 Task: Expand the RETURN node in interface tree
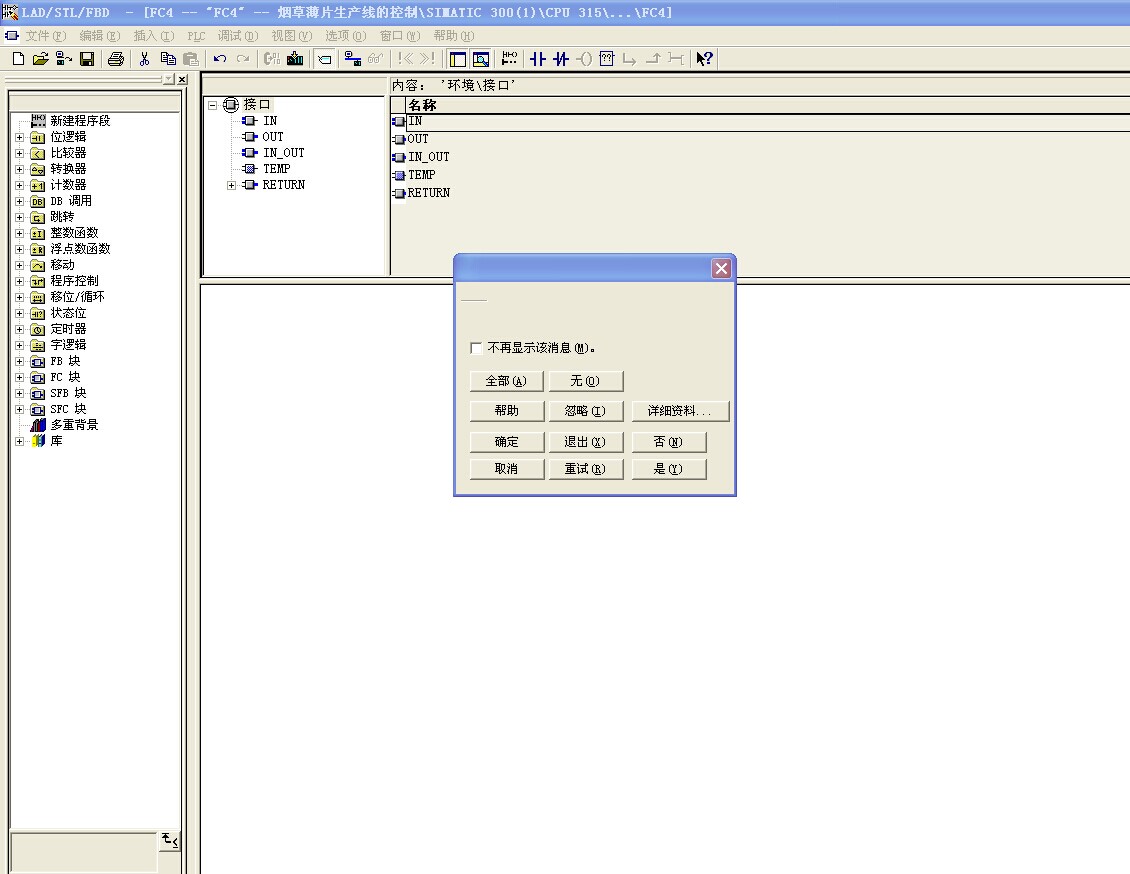(231, 185)
